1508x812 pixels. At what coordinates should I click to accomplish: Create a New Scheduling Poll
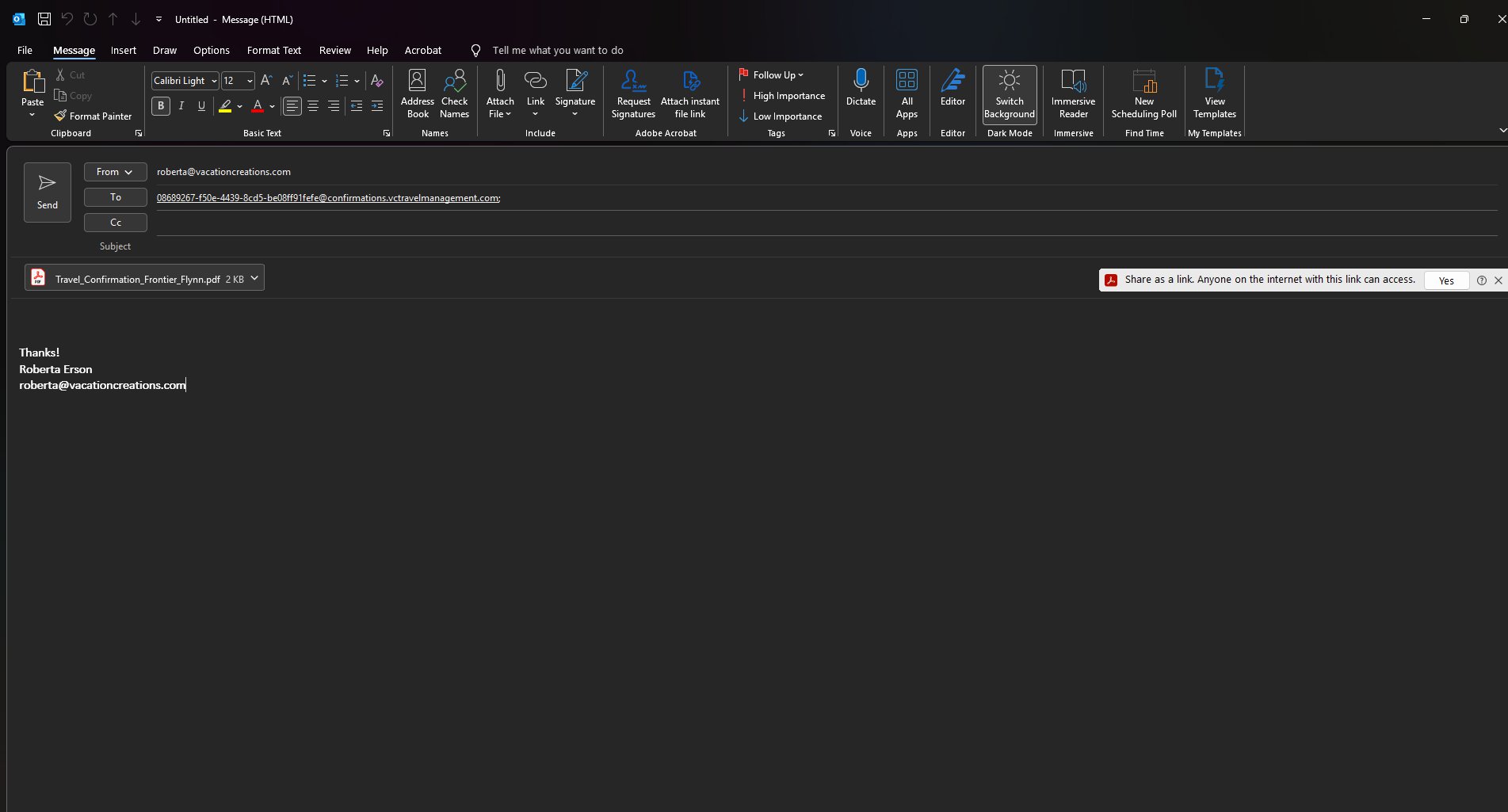(1143, 93)
